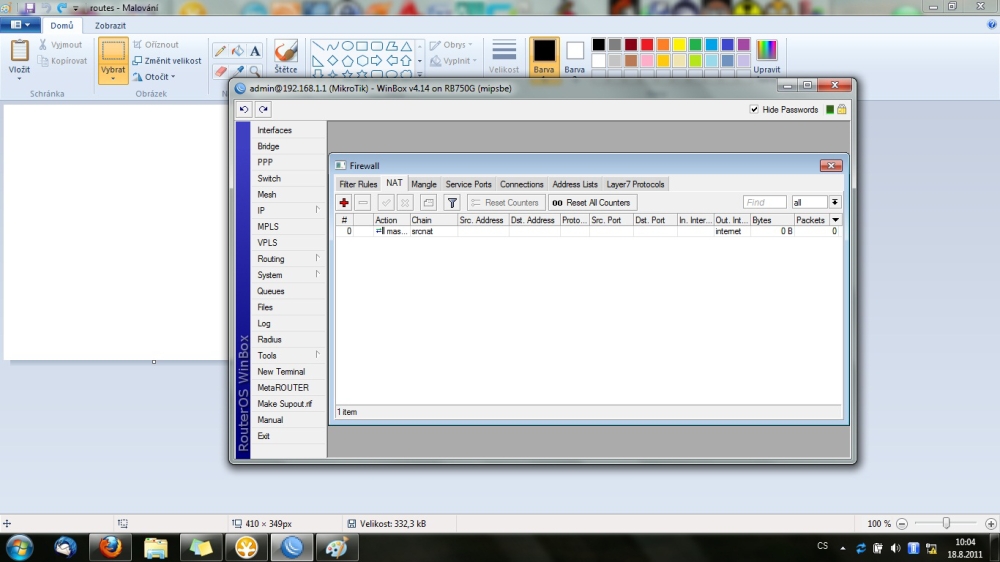Open Queues in WinBox menu
1000x562 pixels.
click(270, 291)
